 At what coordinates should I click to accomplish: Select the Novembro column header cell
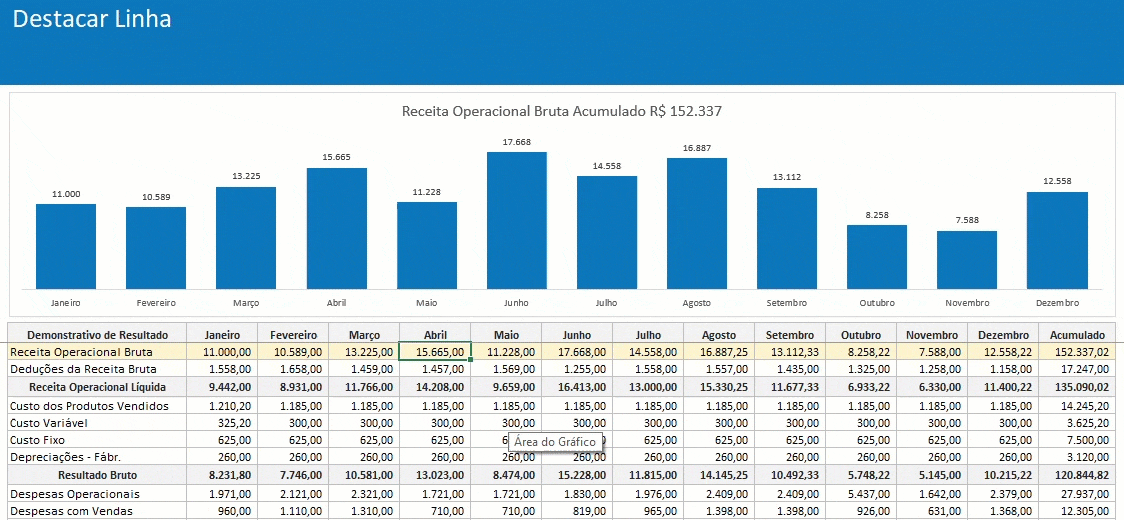coord(932,334)
